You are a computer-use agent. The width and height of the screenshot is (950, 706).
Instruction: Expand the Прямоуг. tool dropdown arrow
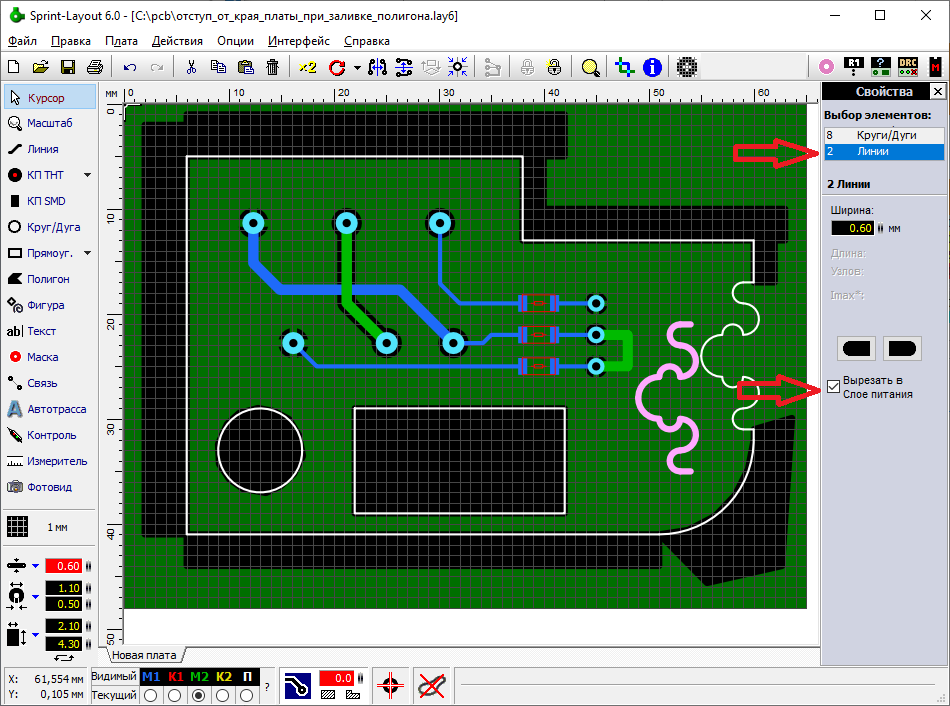point(87,253)
